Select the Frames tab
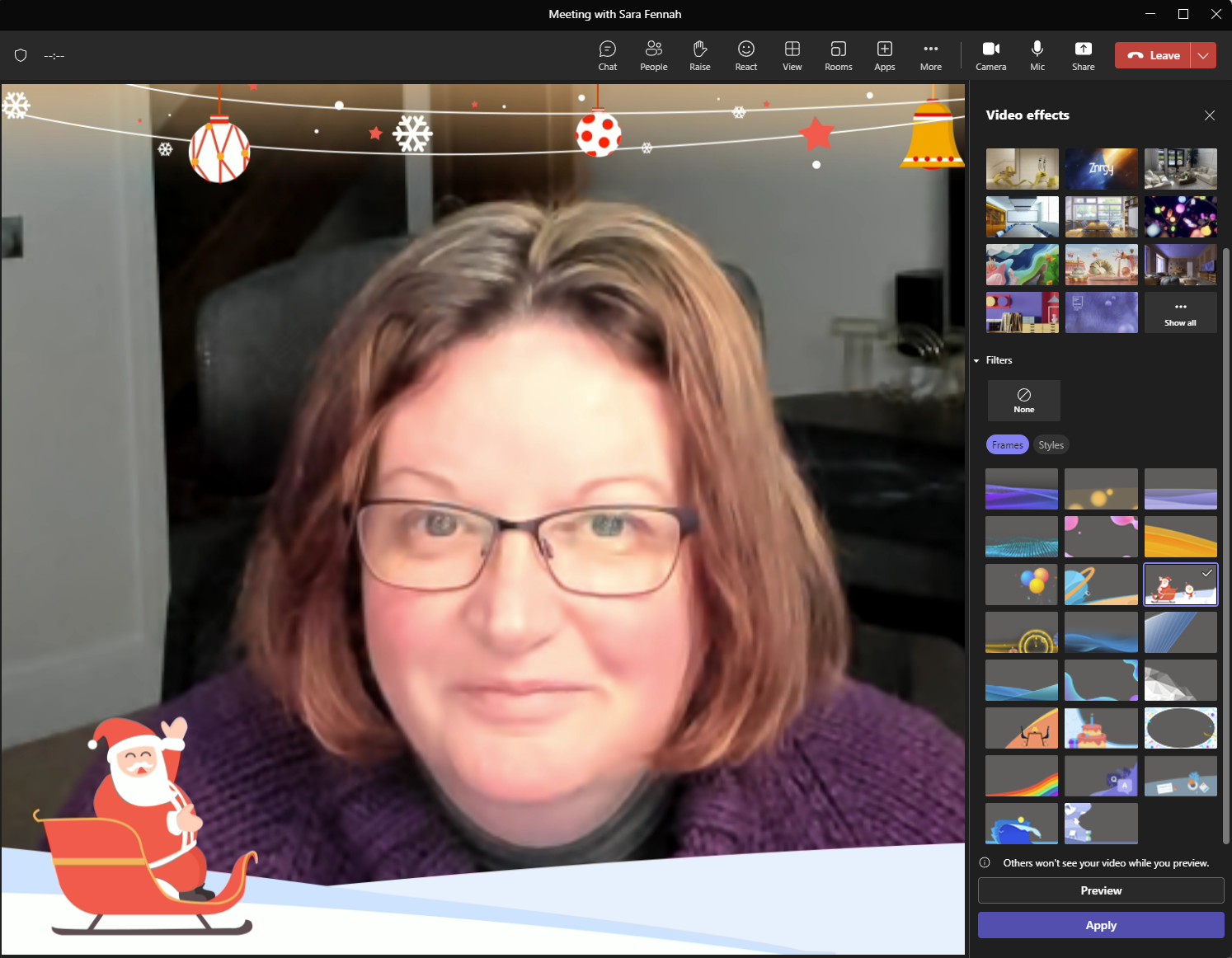 click(x=1007, y=444)
